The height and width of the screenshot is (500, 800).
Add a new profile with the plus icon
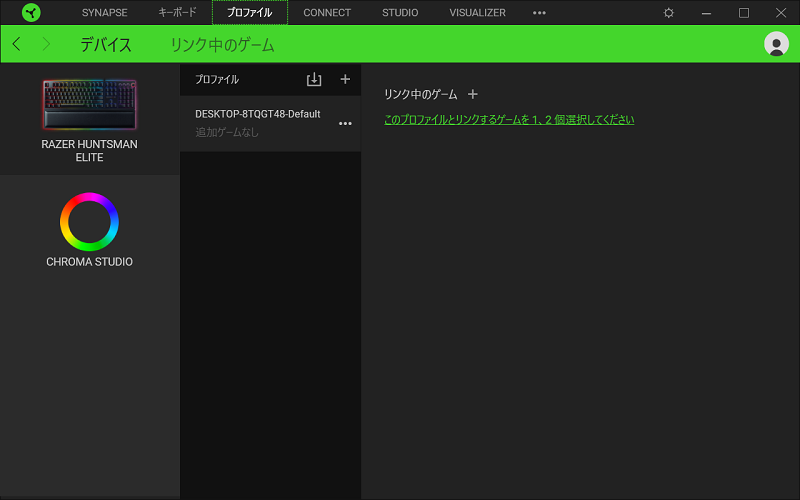(345, 79)
